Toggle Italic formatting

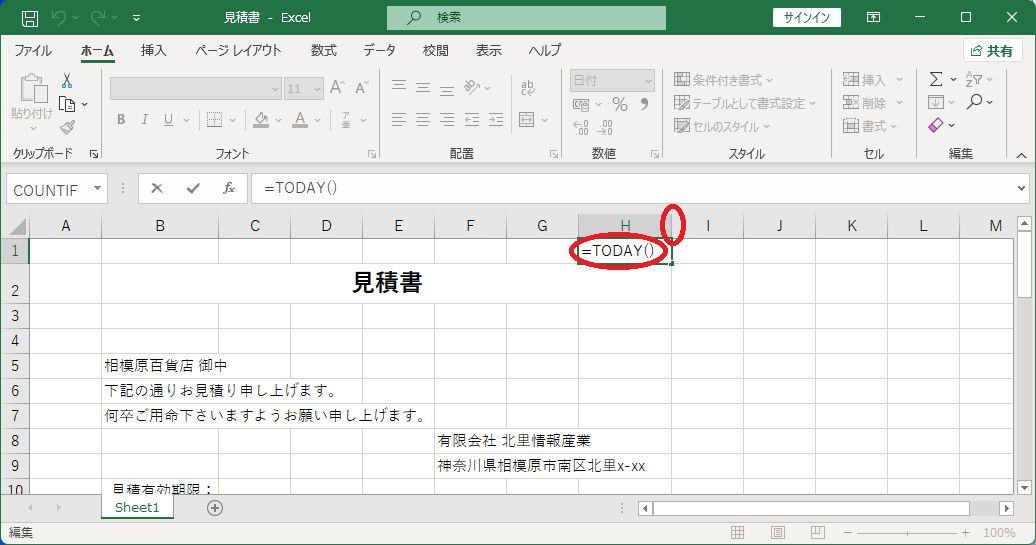145,120
